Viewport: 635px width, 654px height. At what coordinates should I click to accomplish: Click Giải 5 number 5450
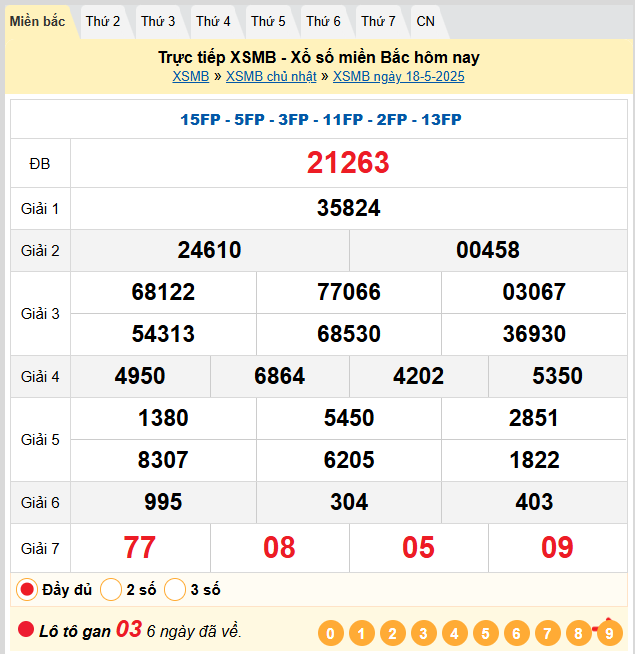[x=349, y=418]
